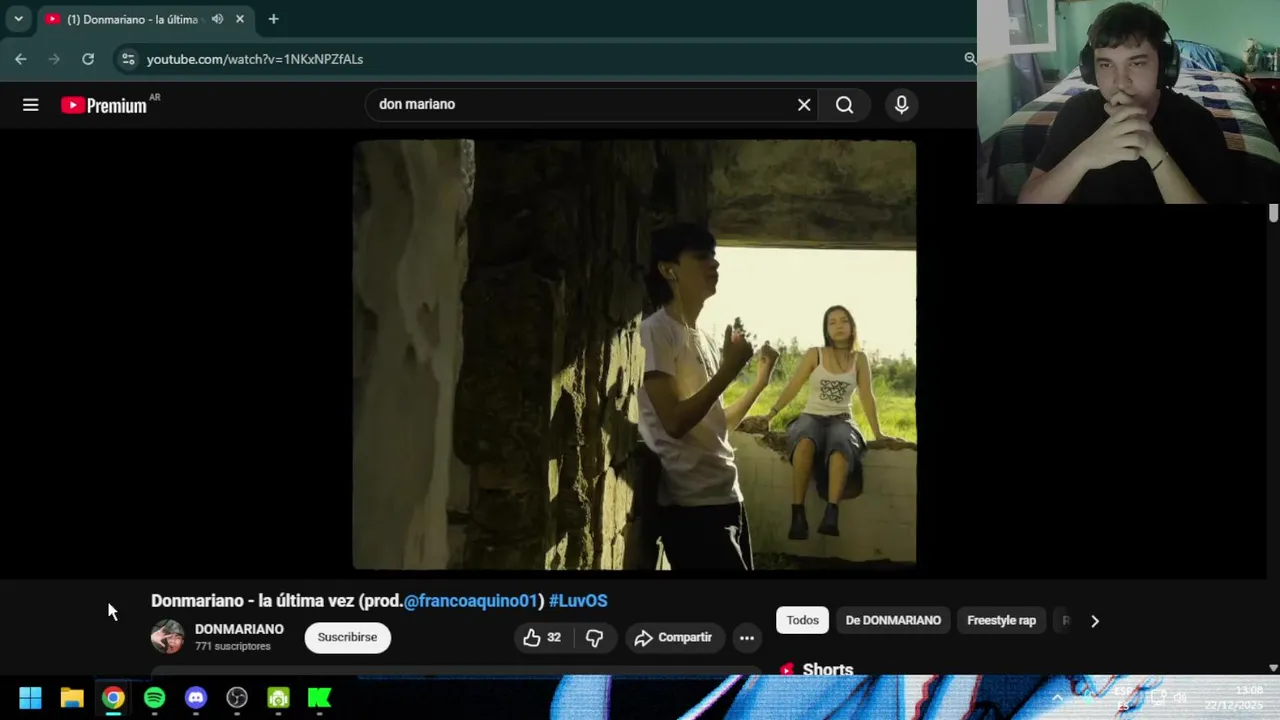Click the video player to pause
The image size is (1280, 720).
[x=634, y=355]
